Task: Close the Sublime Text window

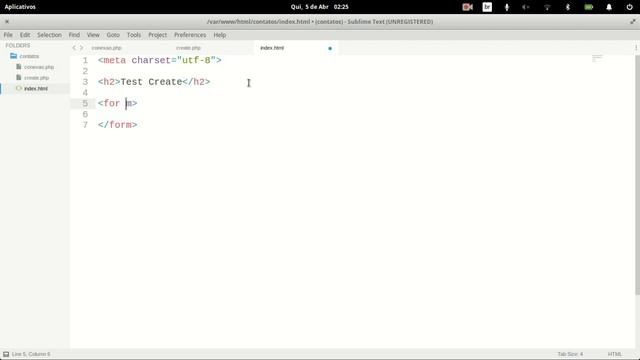Action: [x=7, y=22]
